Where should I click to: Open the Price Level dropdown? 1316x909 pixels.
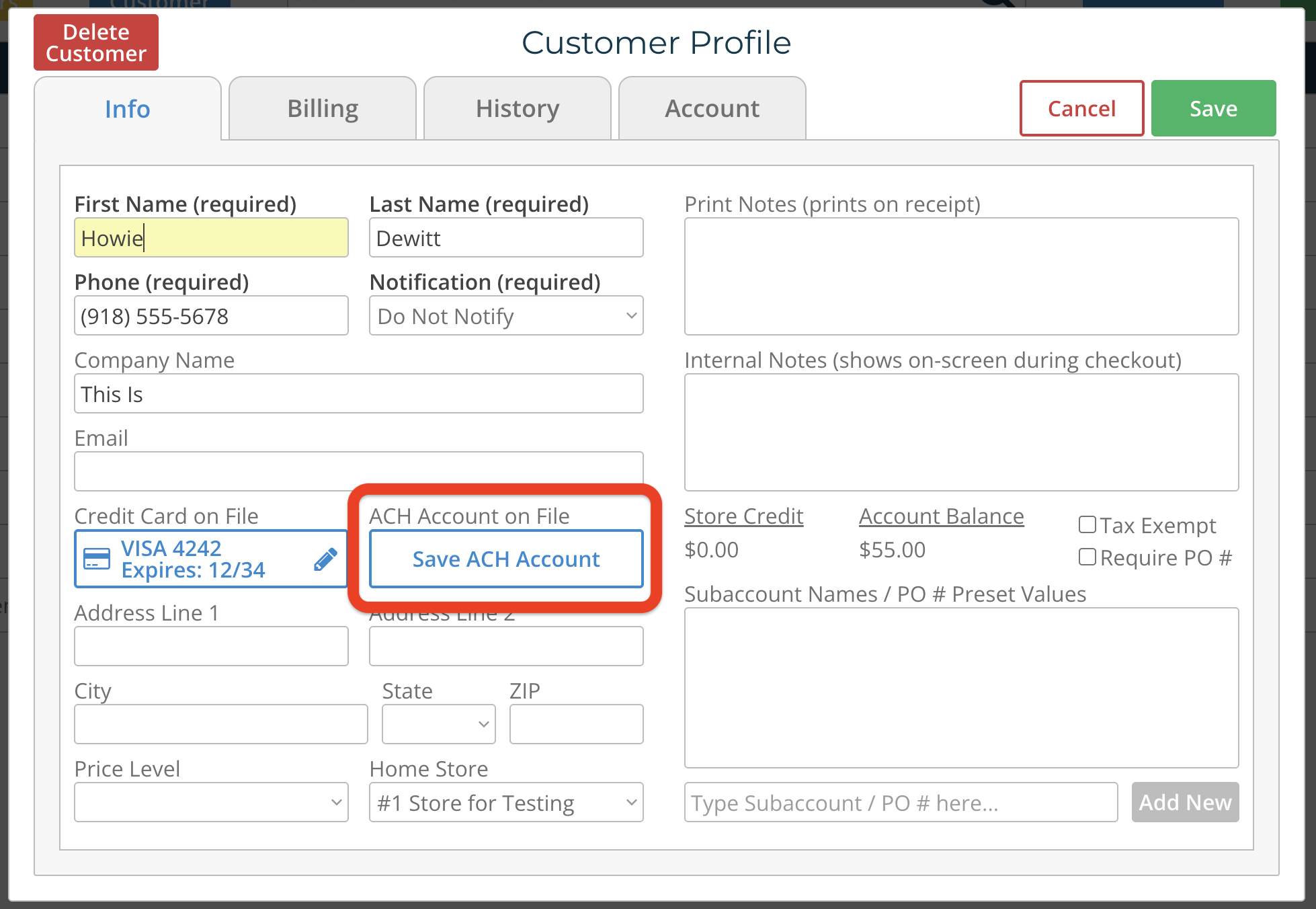click(211, 802)
